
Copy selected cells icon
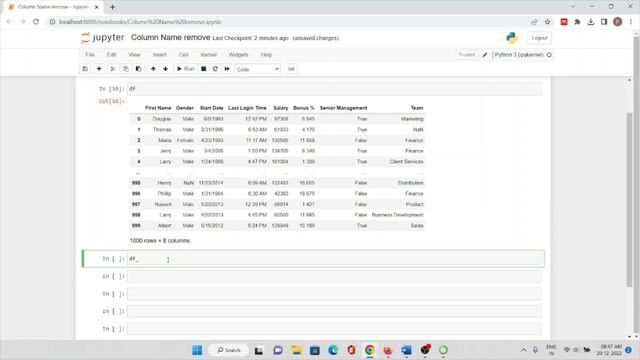[x=126, y=69]
